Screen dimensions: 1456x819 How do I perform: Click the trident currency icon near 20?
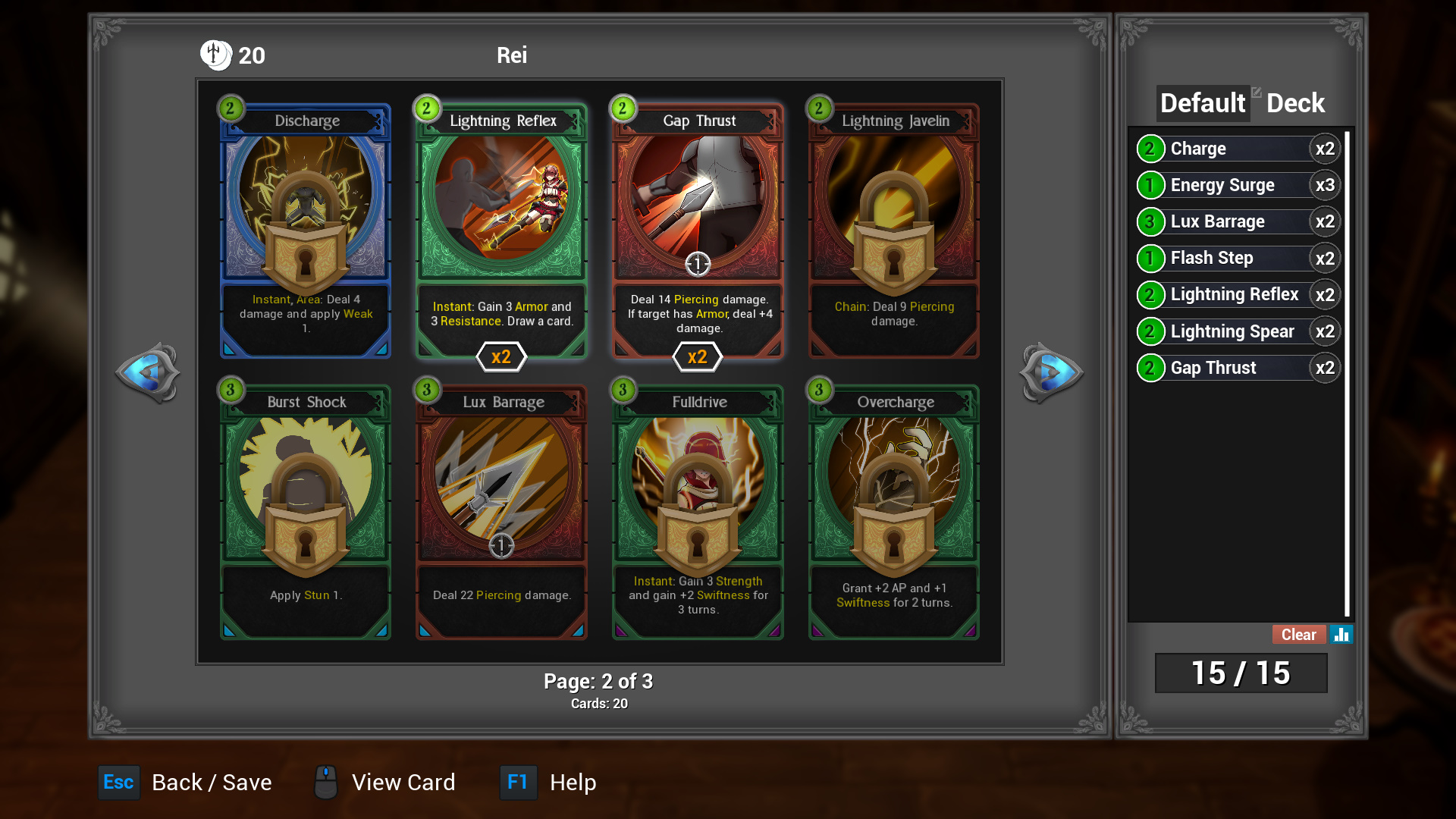pos(216,55)
